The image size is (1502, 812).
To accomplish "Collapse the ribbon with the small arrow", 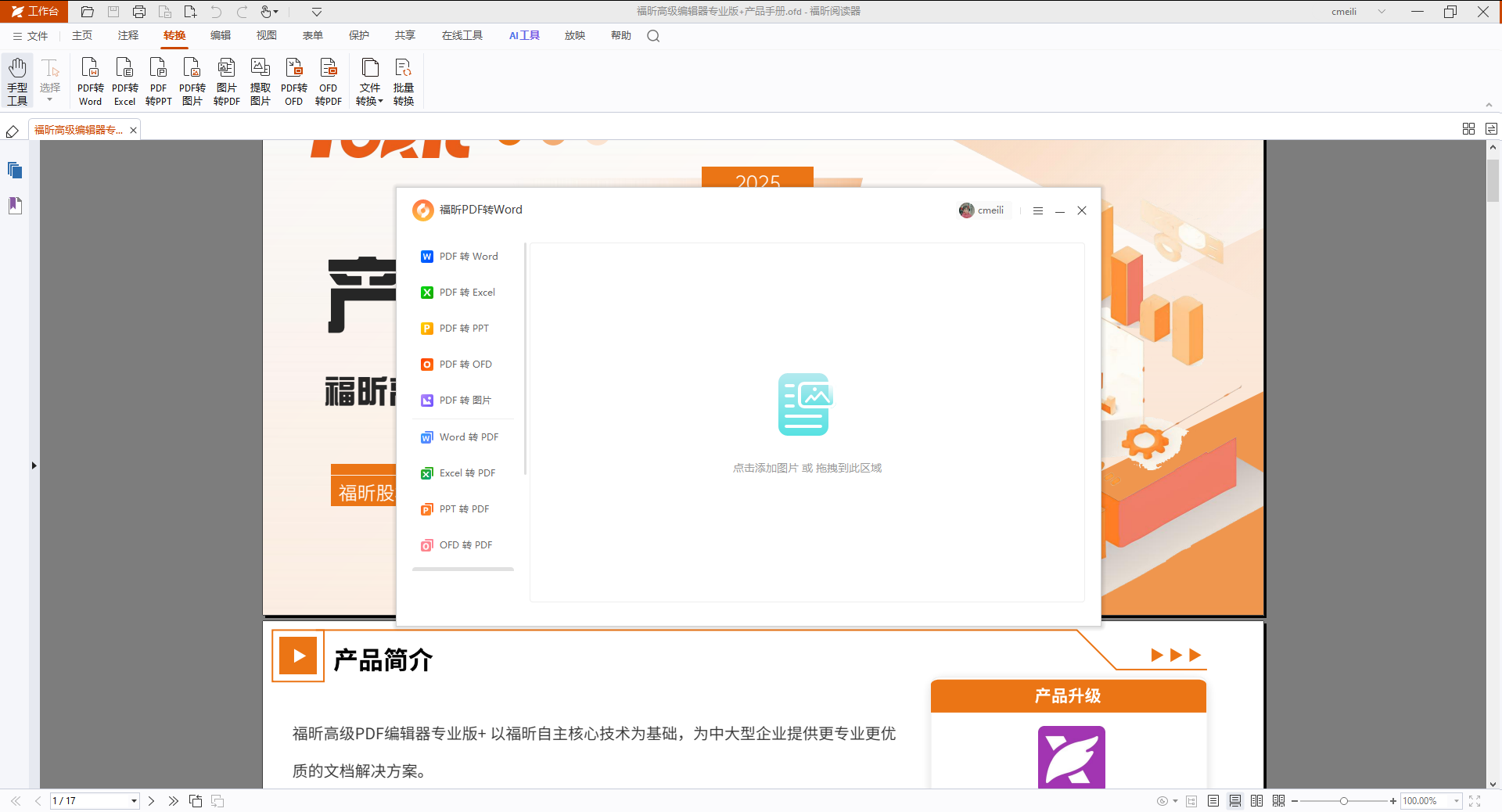I will tap(1489, 105).
